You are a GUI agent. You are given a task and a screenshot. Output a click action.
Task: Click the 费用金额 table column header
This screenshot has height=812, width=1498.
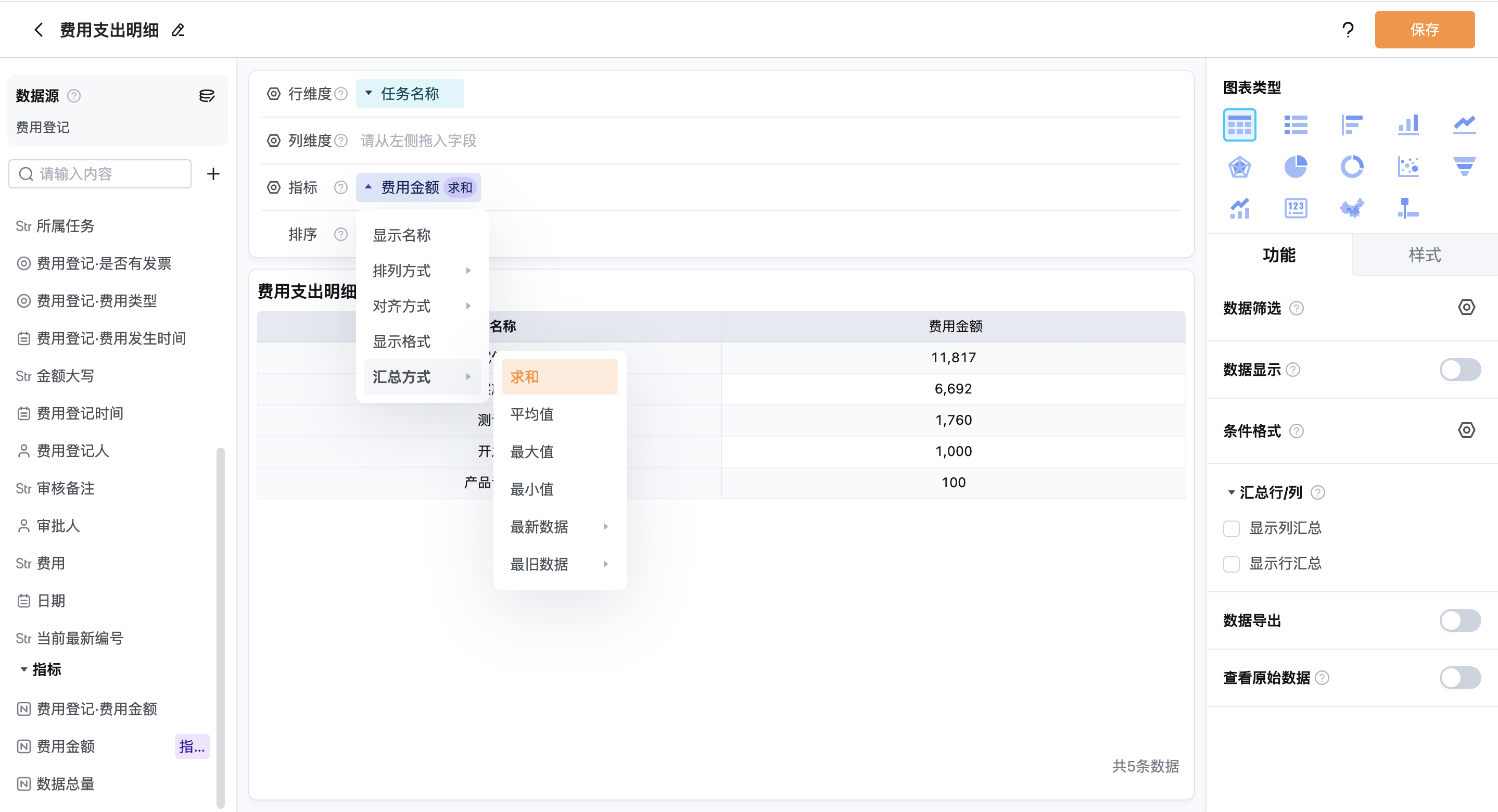click(953, 326)
